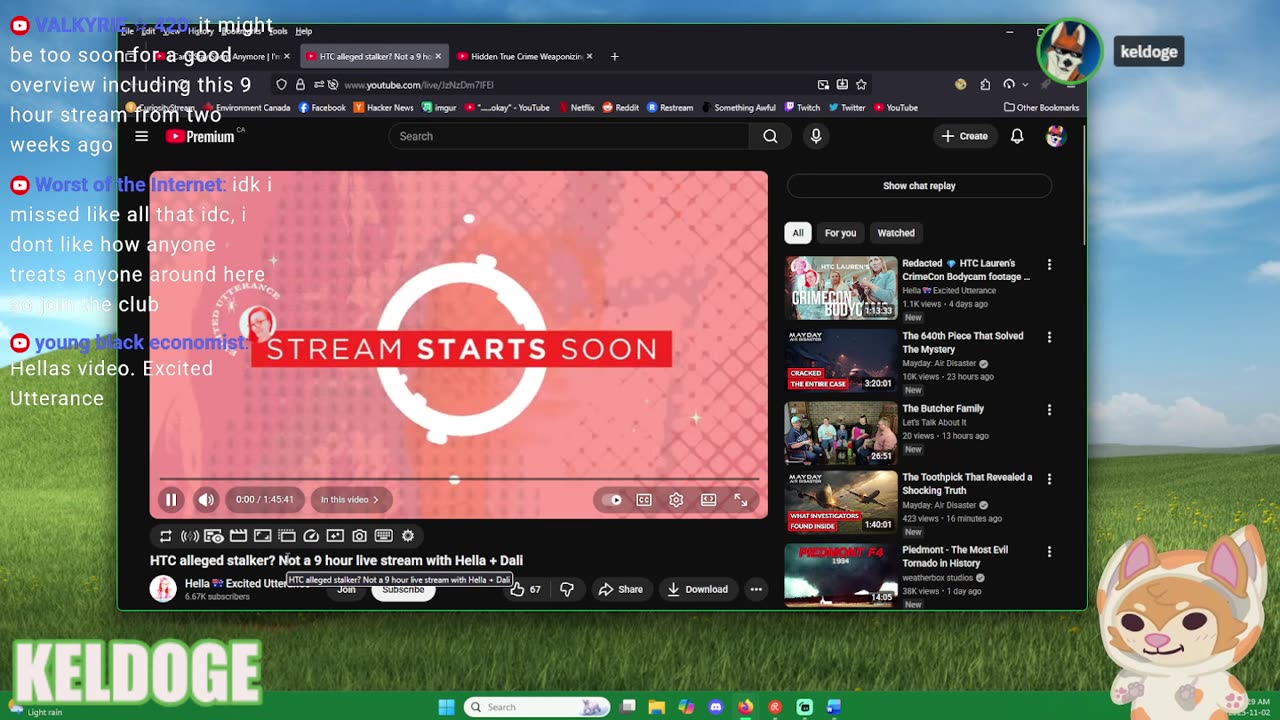Open YouTube account avatar menu
The height and width of the screenshot is (720, 1280).
(1055, 136)
